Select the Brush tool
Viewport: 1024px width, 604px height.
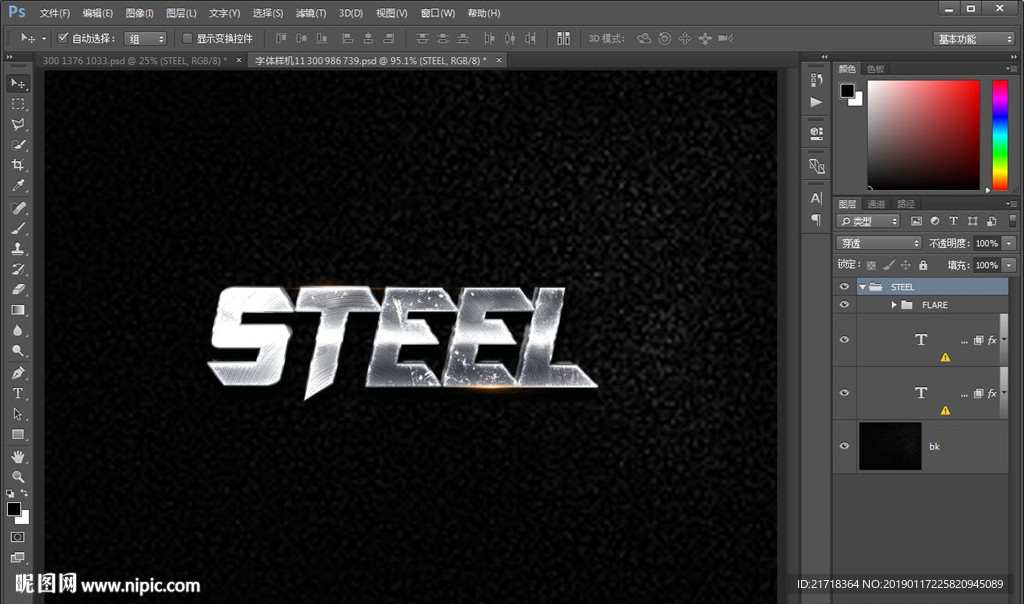tap(18, 228)
